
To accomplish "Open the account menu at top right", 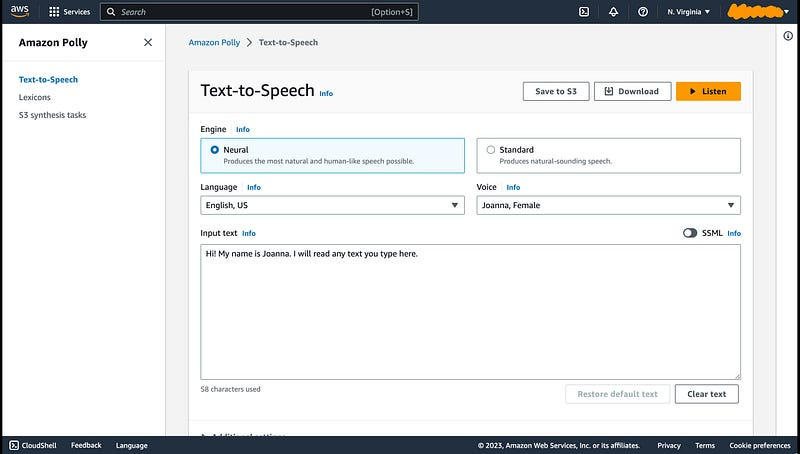I will pos(758,12).
